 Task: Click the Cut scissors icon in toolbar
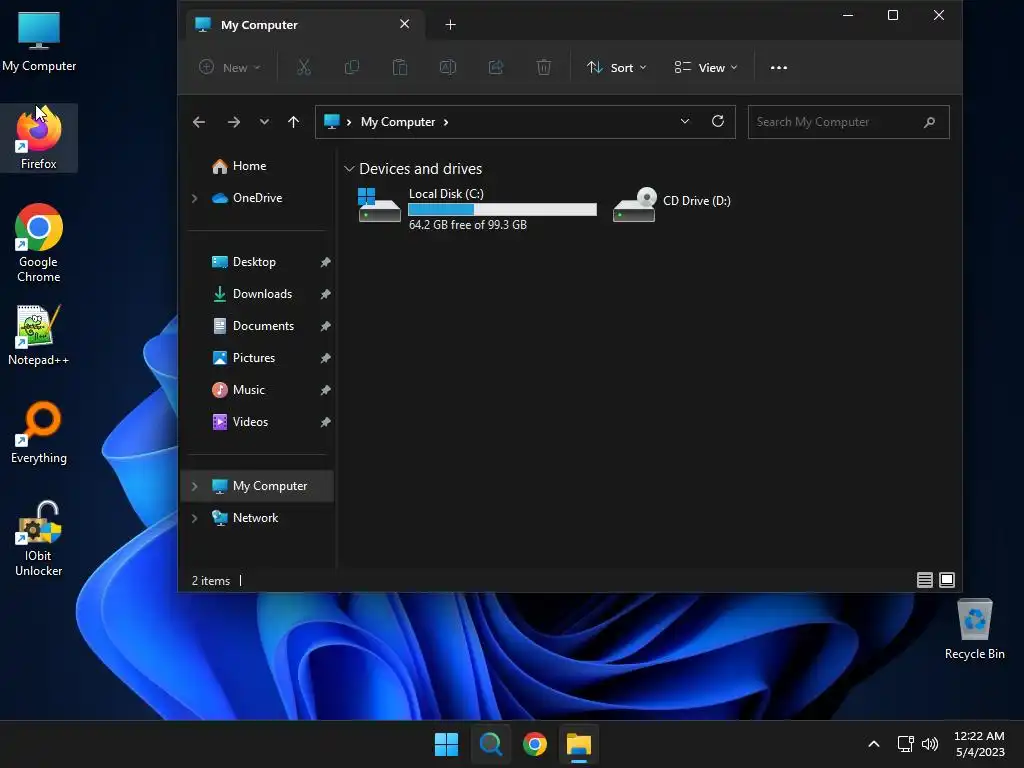(x=304, y=67)
